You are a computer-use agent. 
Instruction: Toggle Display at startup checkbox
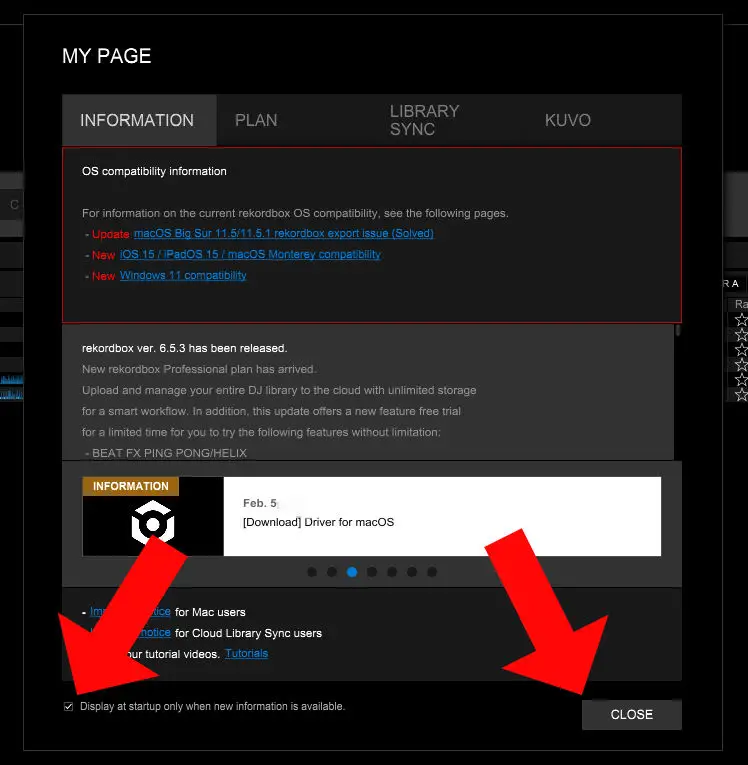pos(68,706)
